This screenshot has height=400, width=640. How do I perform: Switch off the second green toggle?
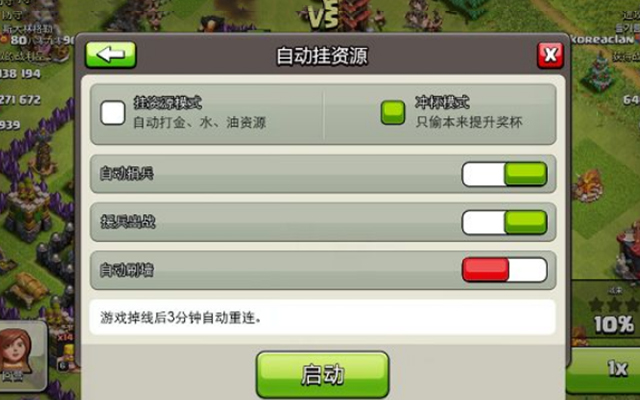pos(504,222)
